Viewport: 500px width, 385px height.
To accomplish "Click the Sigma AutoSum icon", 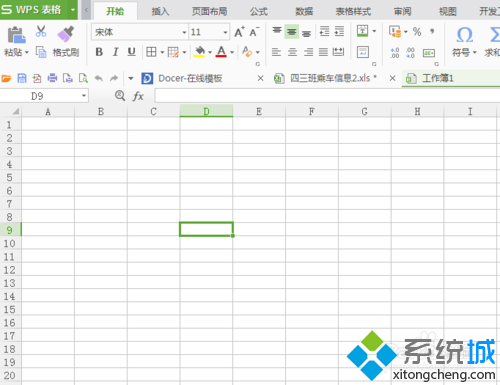I will 495,34.
